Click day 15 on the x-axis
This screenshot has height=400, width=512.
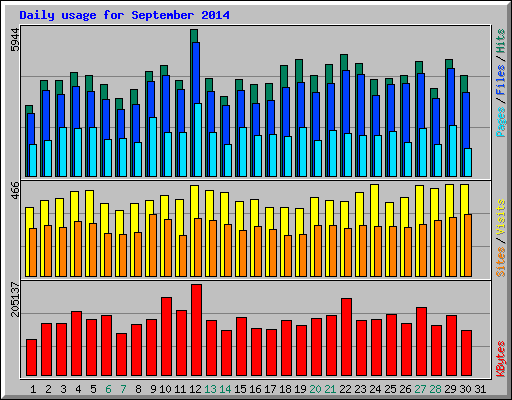pos(240,389)
